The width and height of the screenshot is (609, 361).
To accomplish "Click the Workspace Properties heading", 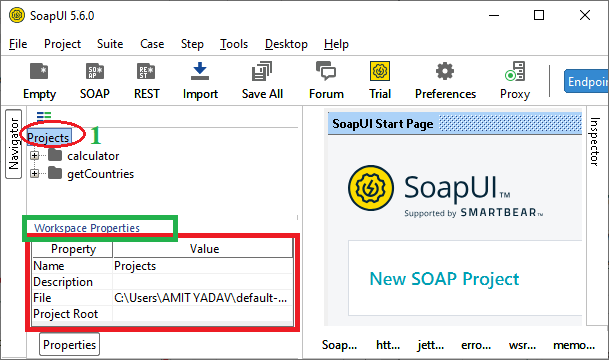I will [x=87, y=228].
